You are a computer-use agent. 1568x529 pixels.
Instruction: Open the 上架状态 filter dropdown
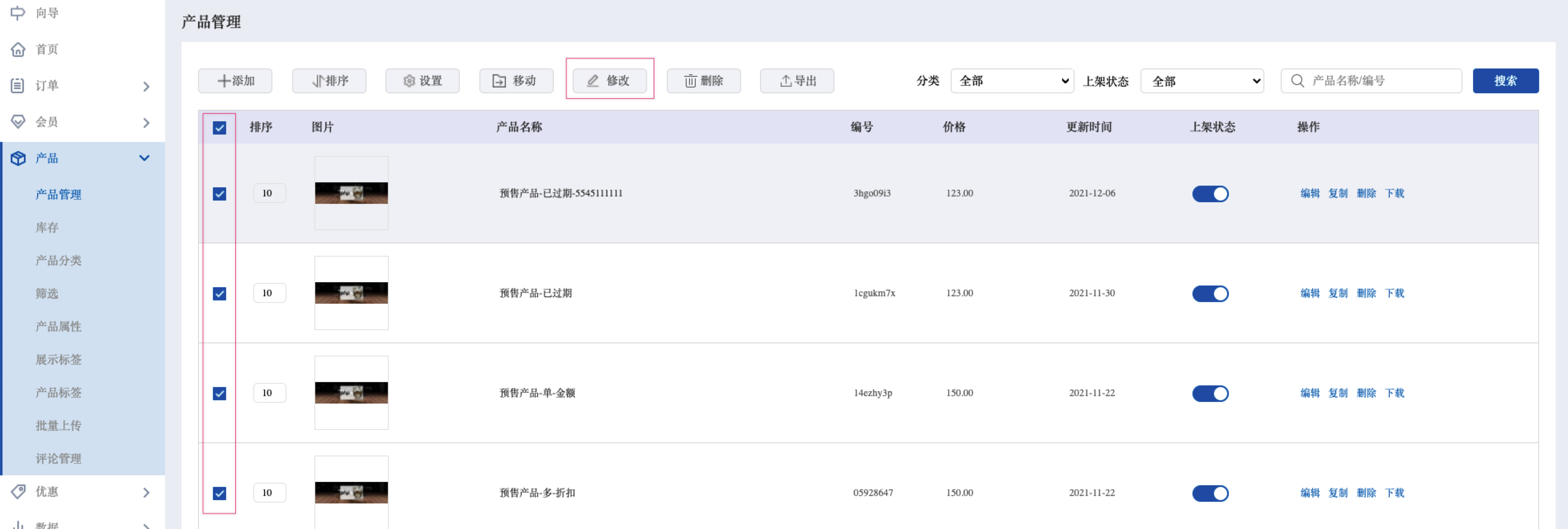[1202, 81]
